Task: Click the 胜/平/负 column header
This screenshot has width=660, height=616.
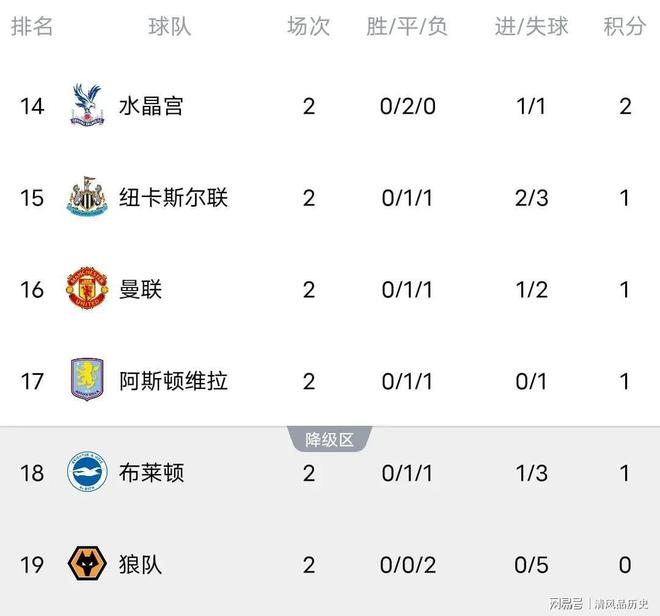Action: click(407, 27)
